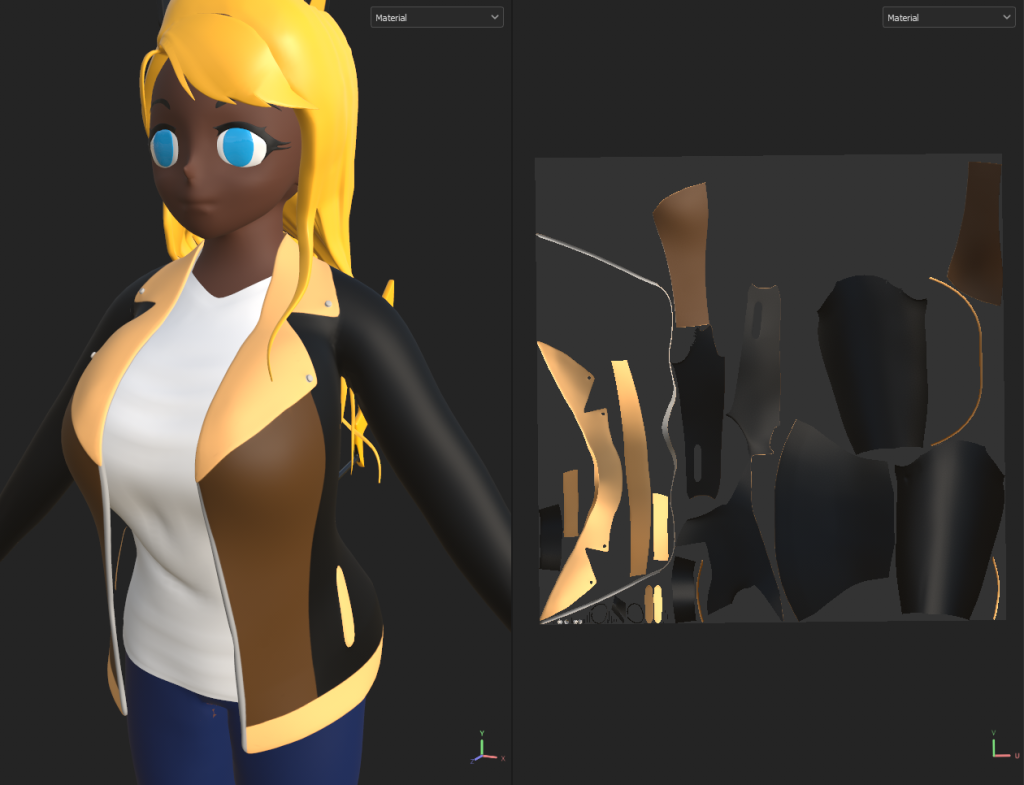Select the large black UV island at the bottom right

[948, 530]
